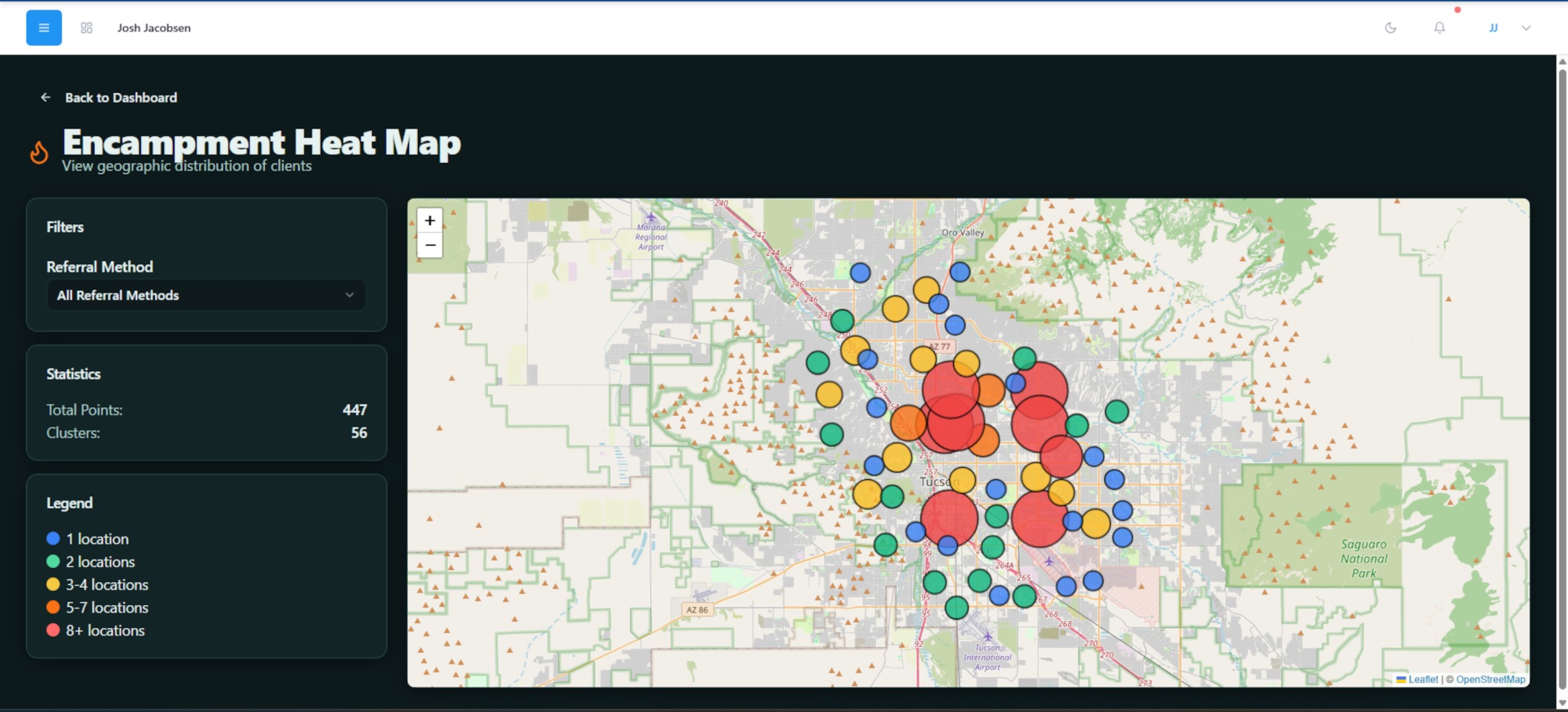
Task: Open the notifications bell
Action: 1439,27
